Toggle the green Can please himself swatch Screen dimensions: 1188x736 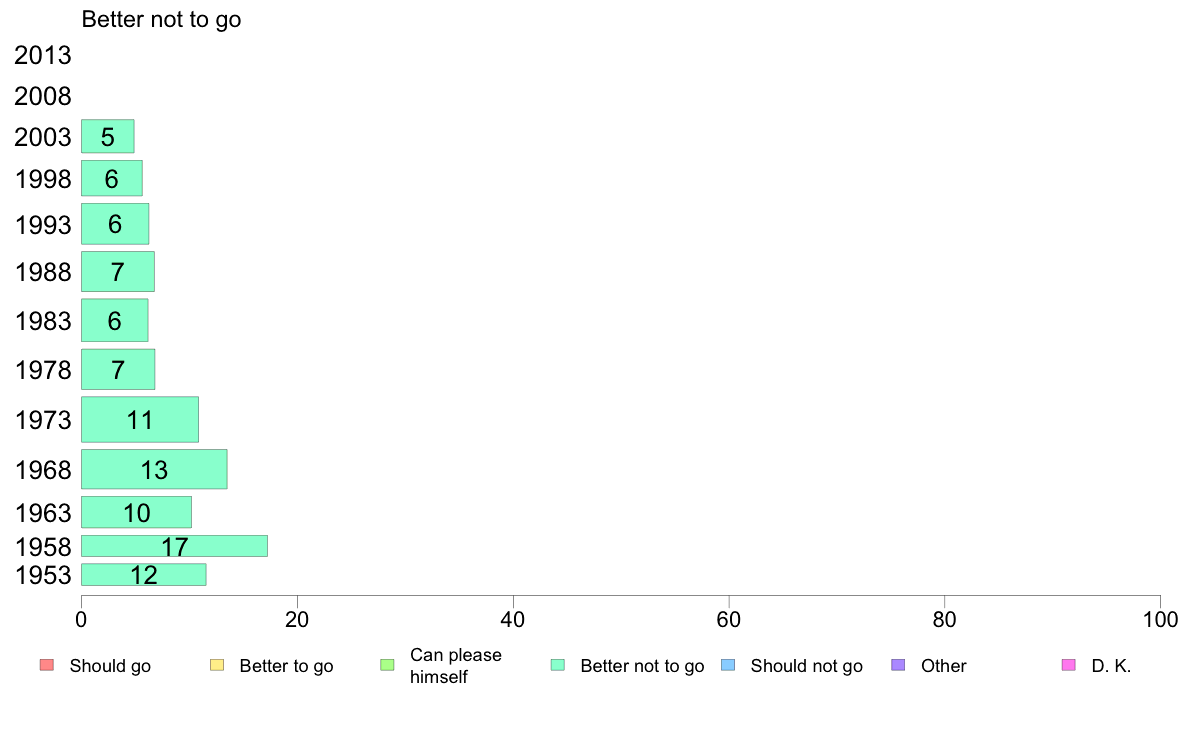point(387,666)
